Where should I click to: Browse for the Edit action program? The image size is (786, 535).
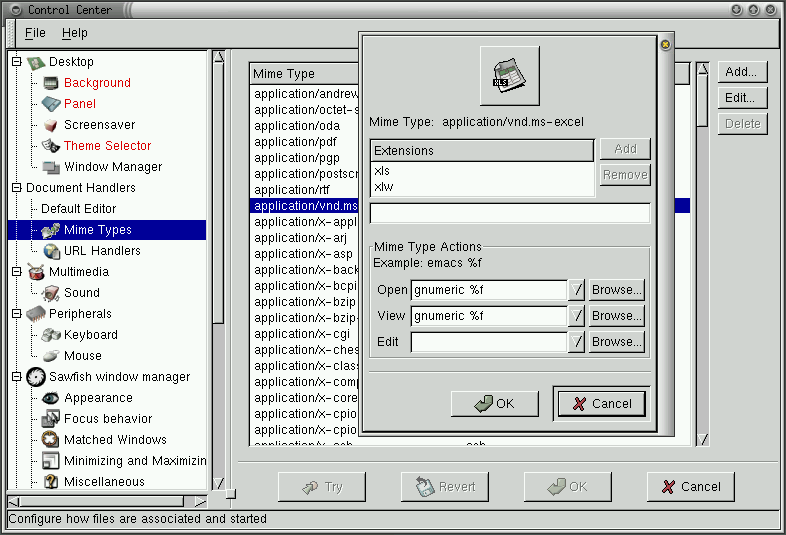[x=617, y=342]
